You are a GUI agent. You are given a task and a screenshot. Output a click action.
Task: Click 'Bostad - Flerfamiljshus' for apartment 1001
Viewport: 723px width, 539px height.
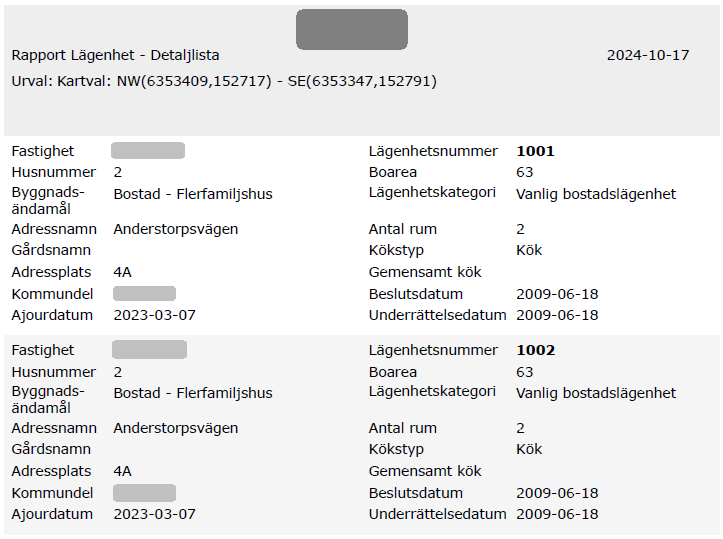point(193,194)
